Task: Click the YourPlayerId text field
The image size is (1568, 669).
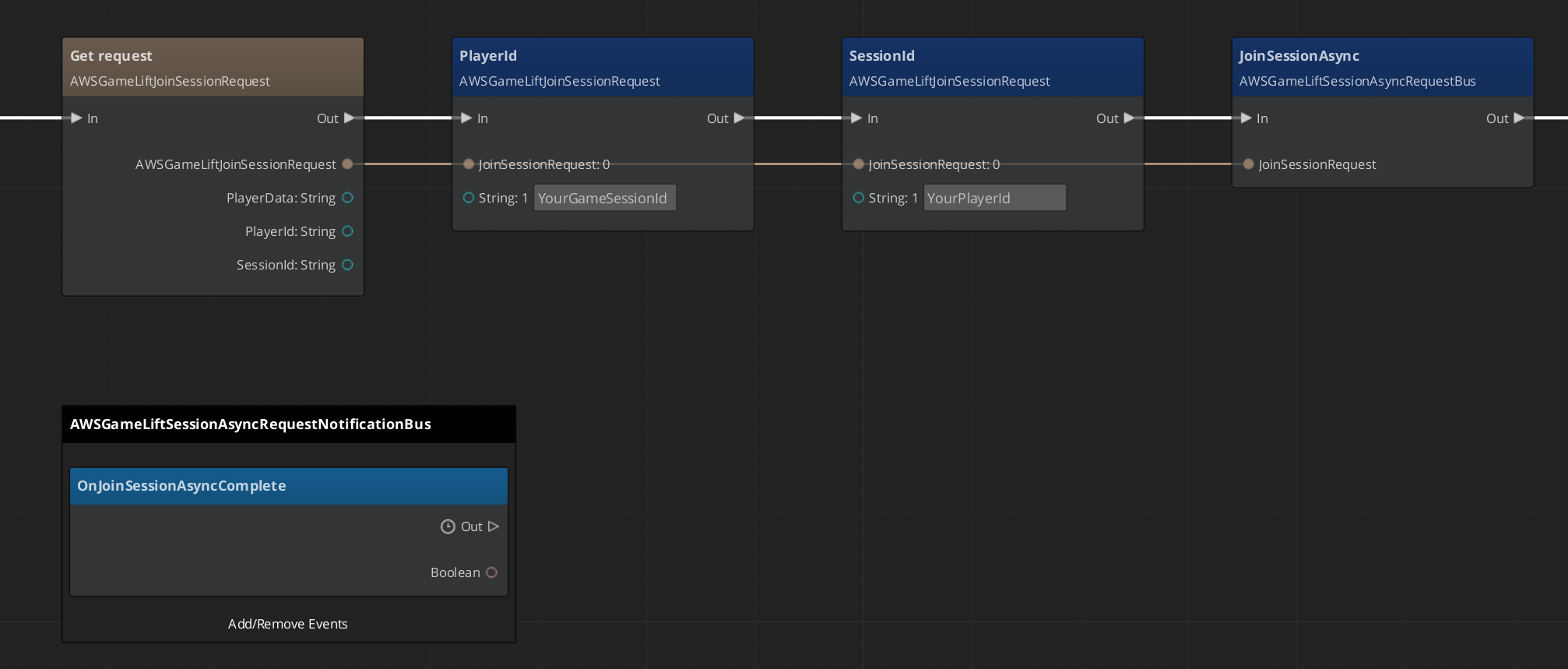Action: click(x=994, y=198)
